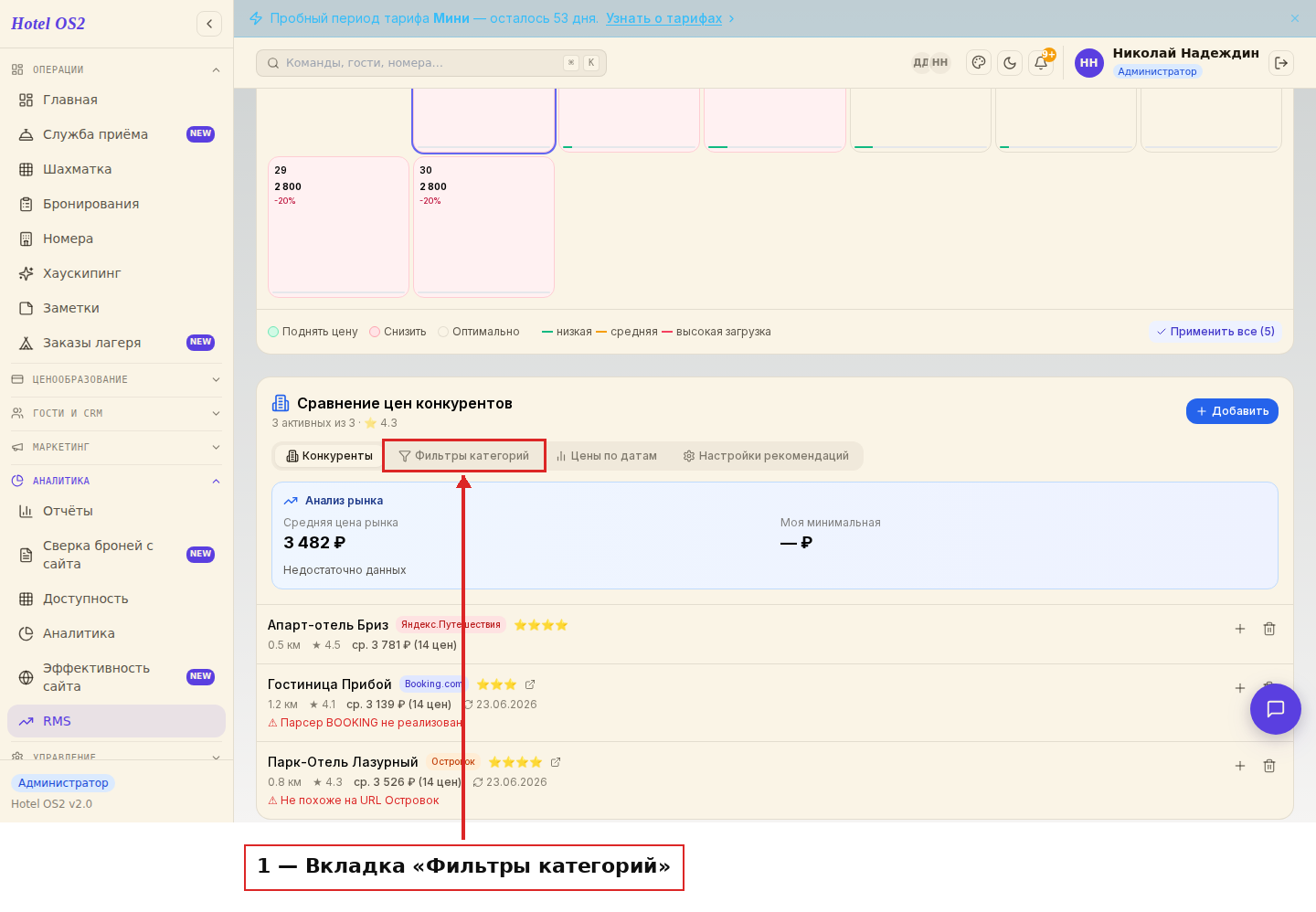Select calendar day 29 price card
The image size is (1316, 912).
[x=338, y=227]
